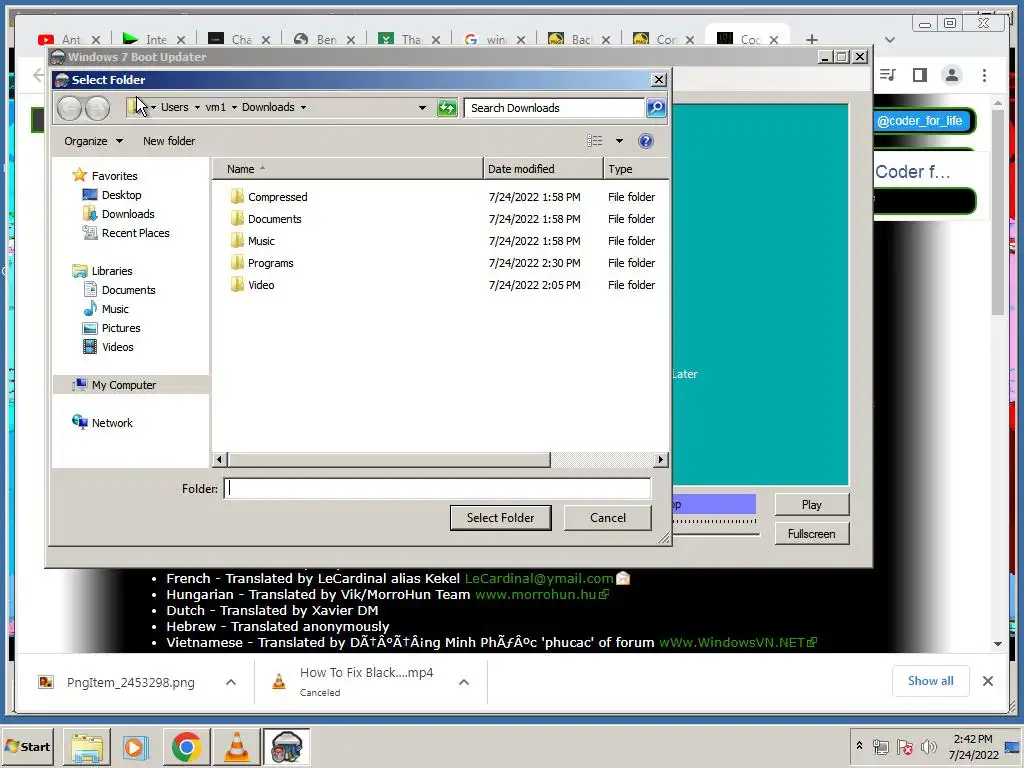Viewport: 1024px width, 768px height.
Task: Open Chrome tab search chevron
Action: [889, 40]
